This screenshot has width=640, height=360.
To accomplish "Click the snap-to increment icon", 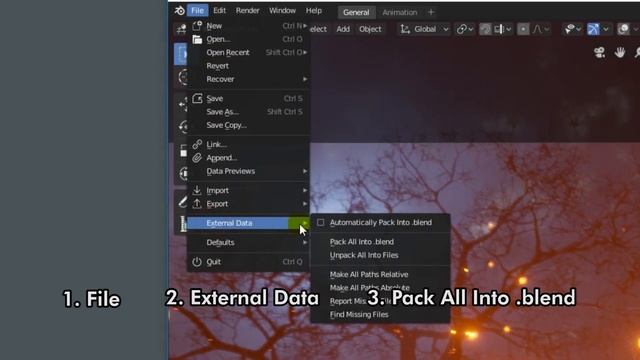I will [499, 29].
